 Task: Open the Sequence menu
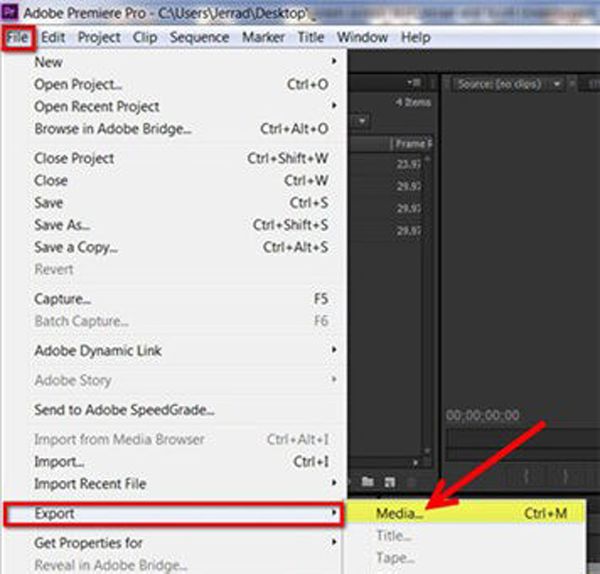pyautogui.click(x=199, y=38)
